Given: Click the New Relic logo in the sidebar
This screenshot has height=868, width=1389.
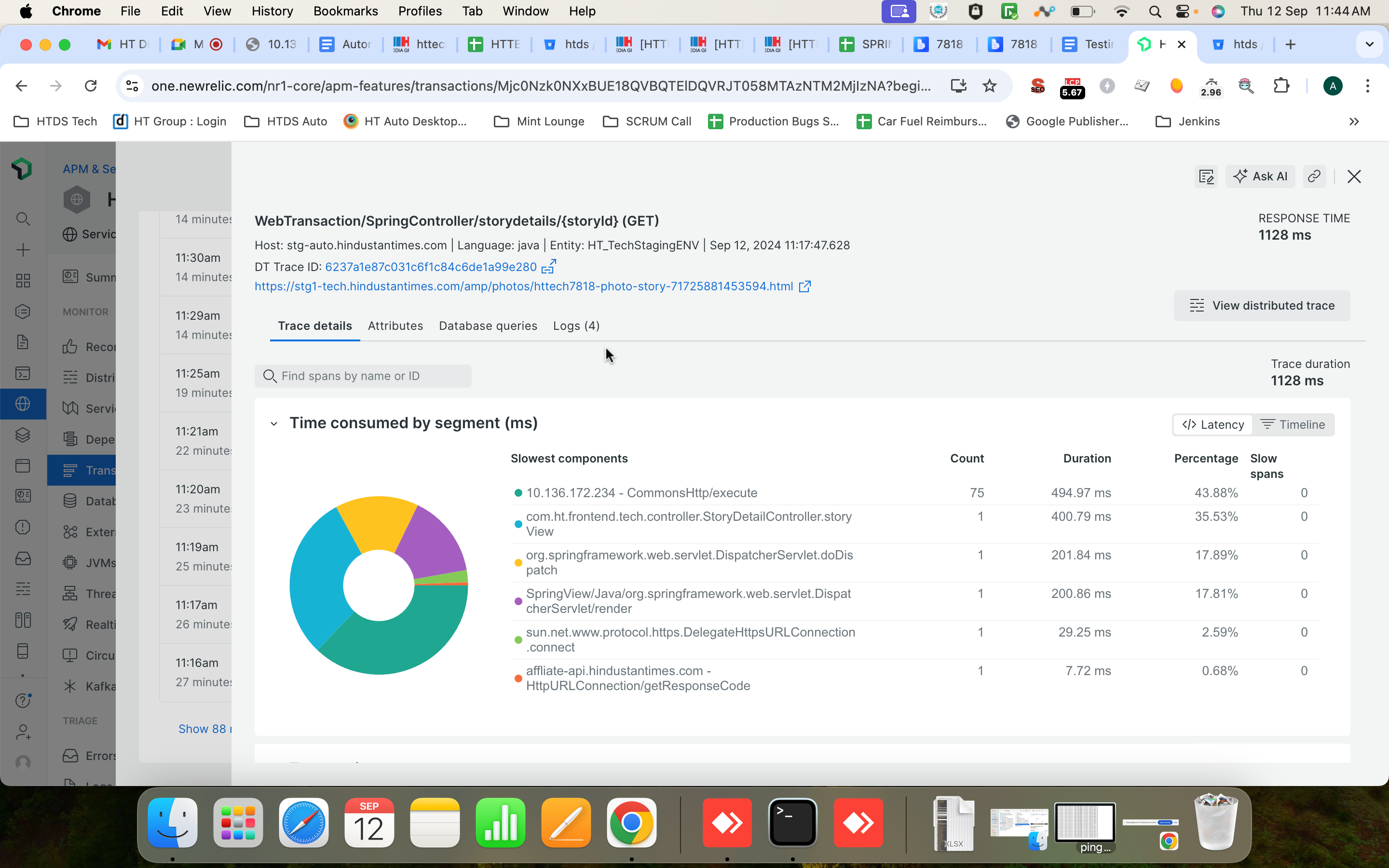Looking at the screenshot, I should click(x=22, y=169).
